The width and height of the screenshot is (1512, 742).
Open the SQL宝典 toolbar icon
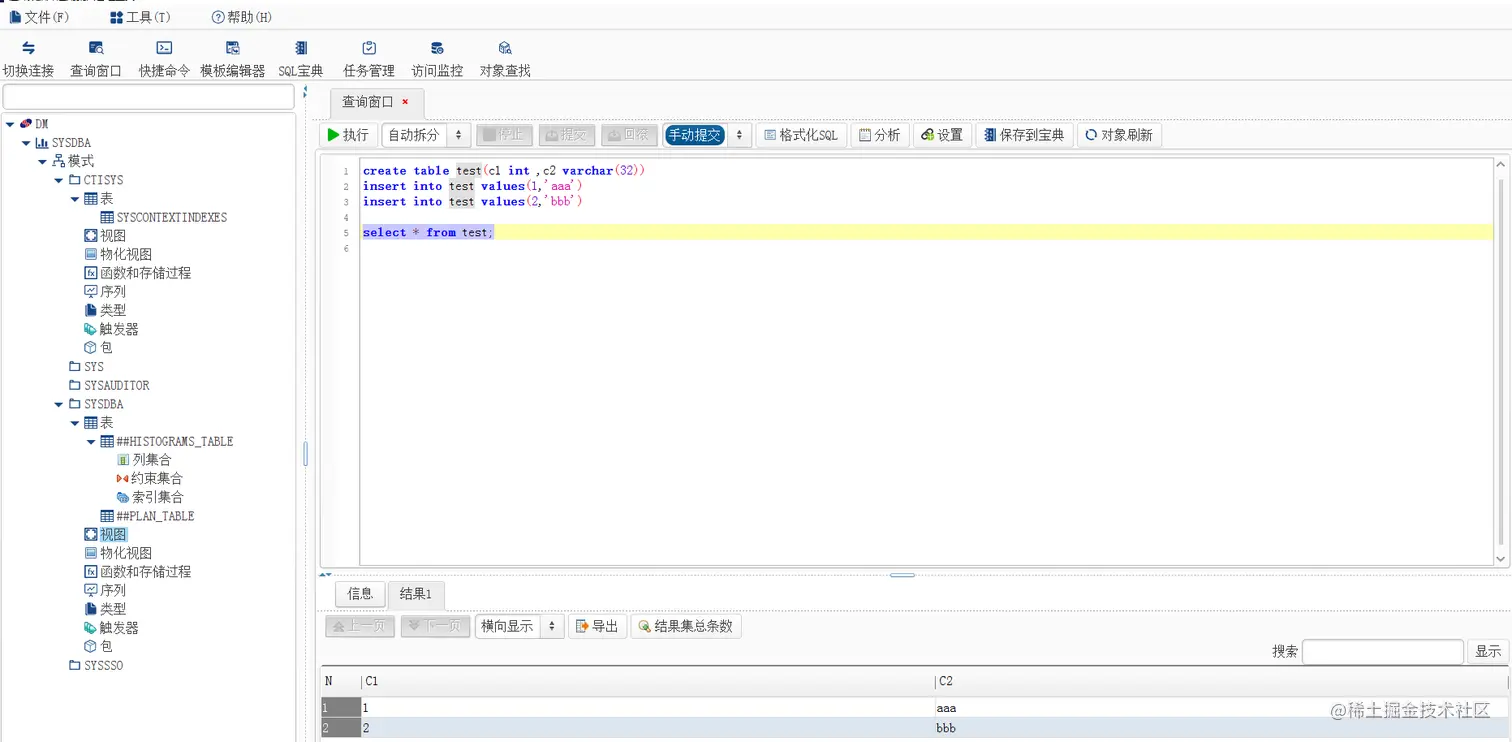click(x=301, y=48)
